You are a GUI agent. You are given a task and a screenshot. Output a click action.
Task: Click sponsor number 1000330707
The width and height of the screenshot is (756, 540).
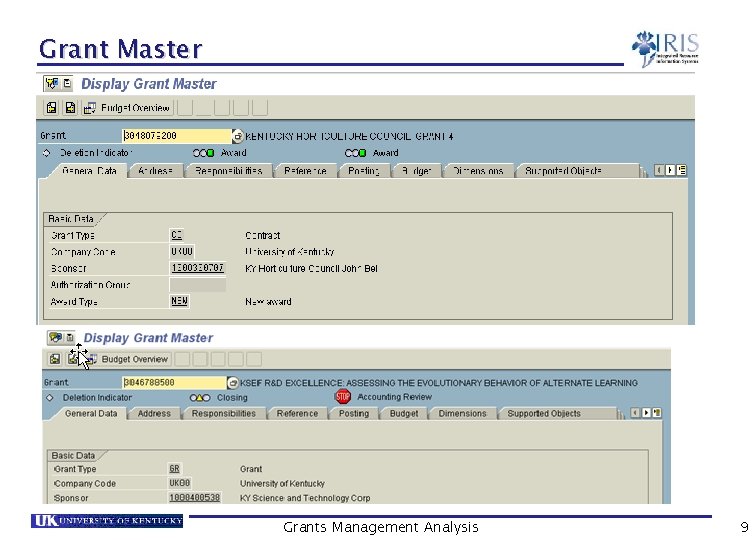[198, 268]
